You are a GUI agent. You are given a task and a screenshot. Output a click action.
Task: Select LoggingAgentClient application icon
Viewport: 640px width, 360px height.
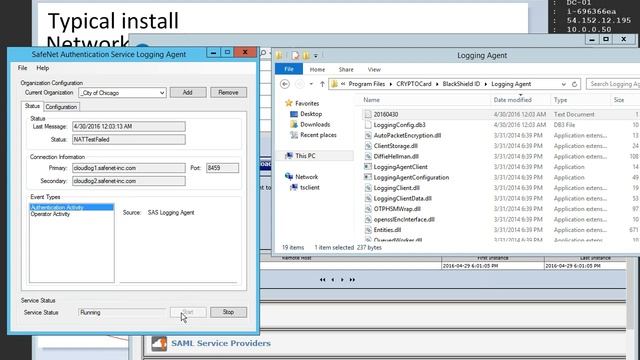(368, 167)
